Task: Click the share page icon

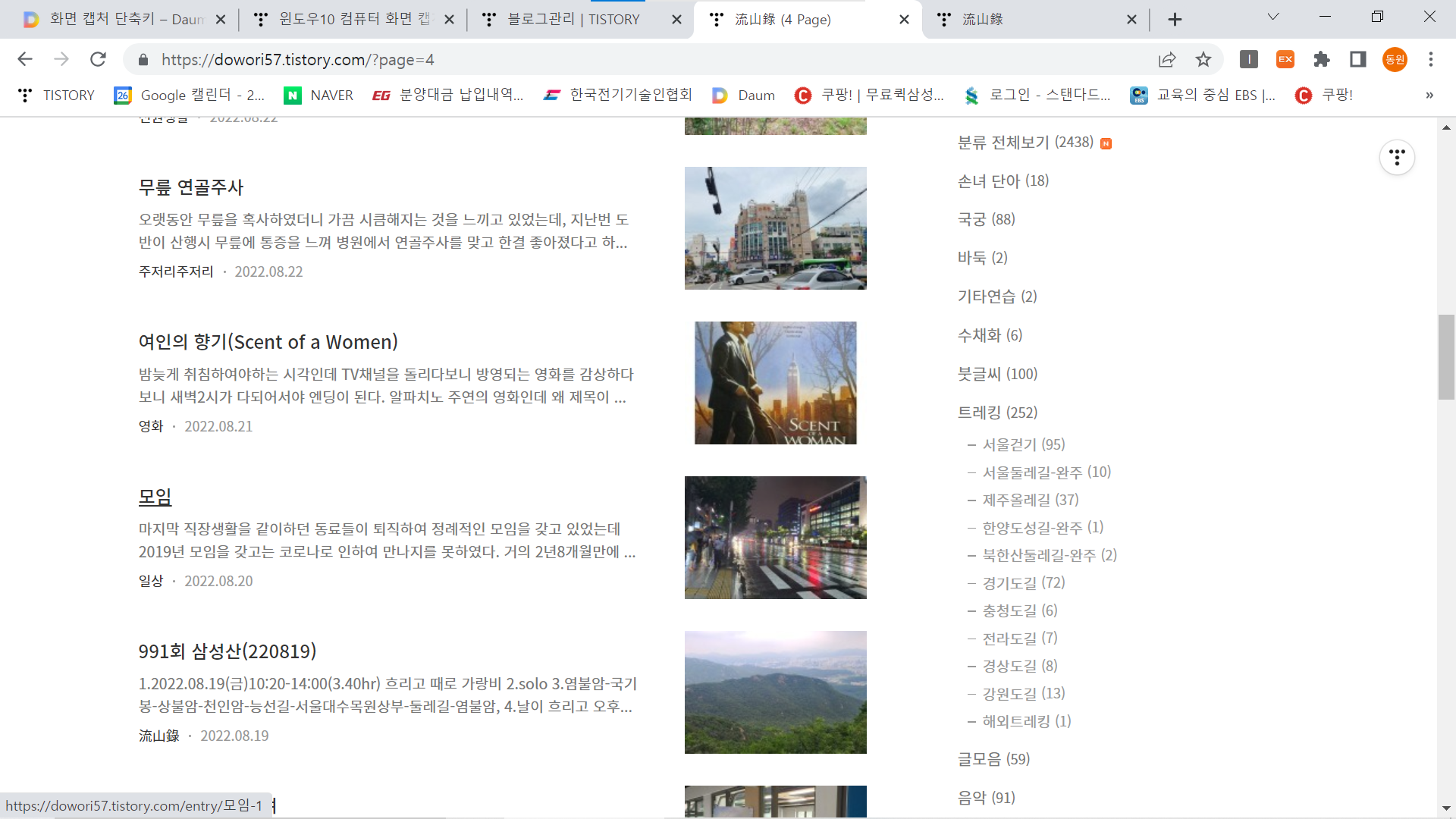Action: coord(1167,59)
